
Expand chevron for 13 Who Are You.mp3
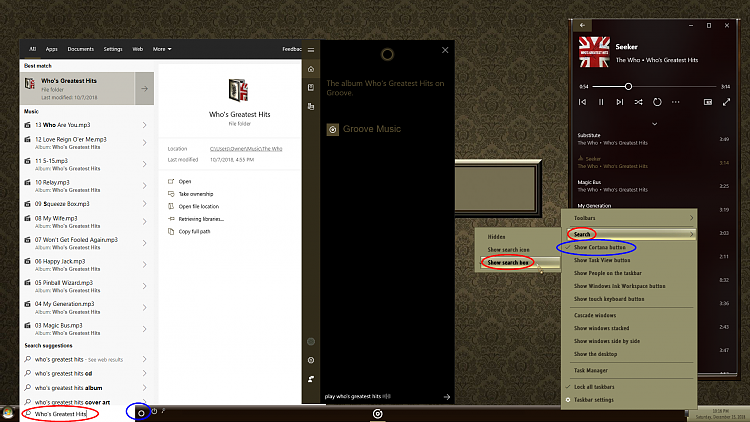144,125
